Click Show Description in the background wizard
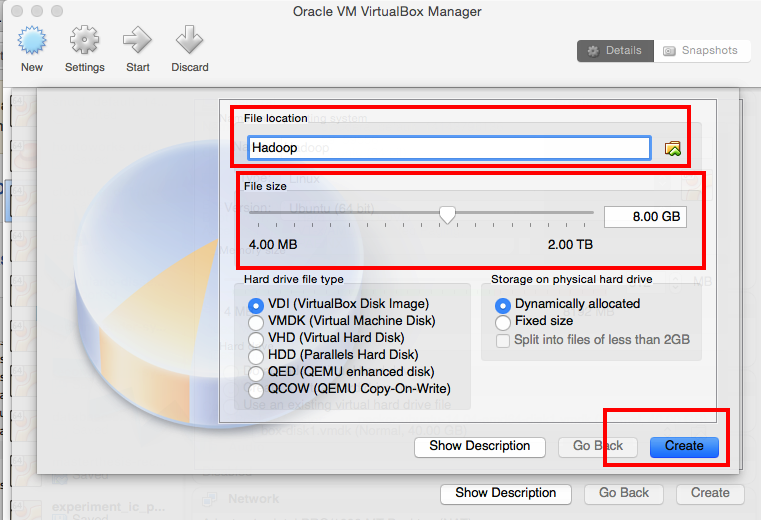 click(506, 493)
